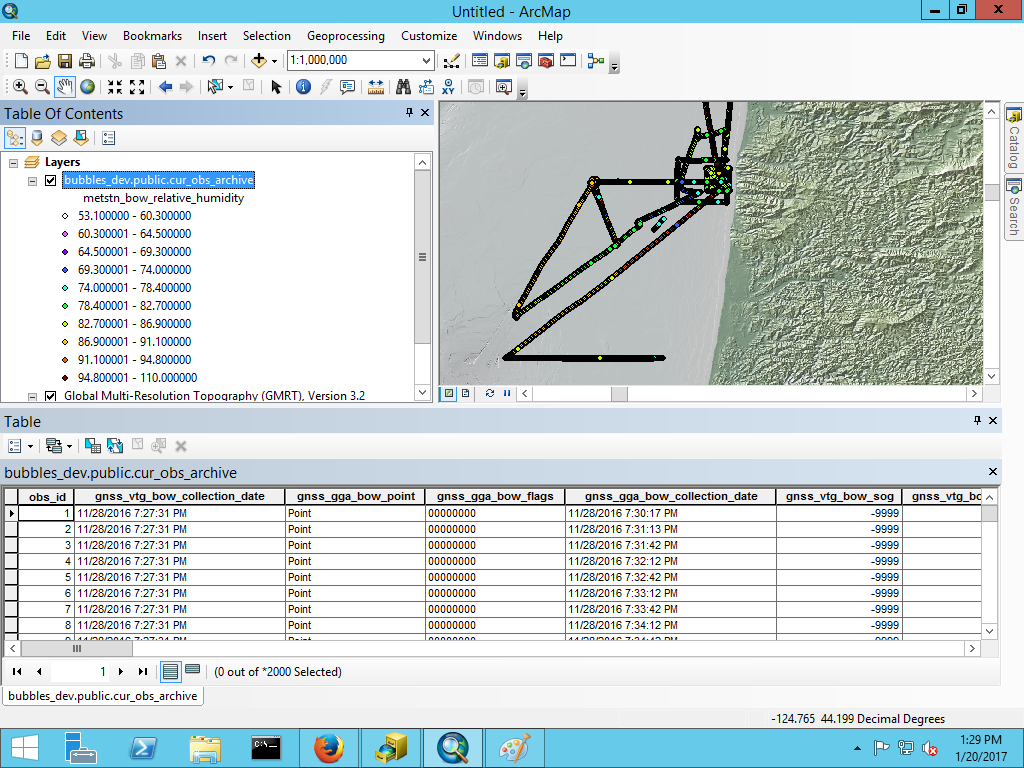The width and height of the screenshot is (1024, 768).
Task: Switch to Show All Records mode
Action: 170,671
